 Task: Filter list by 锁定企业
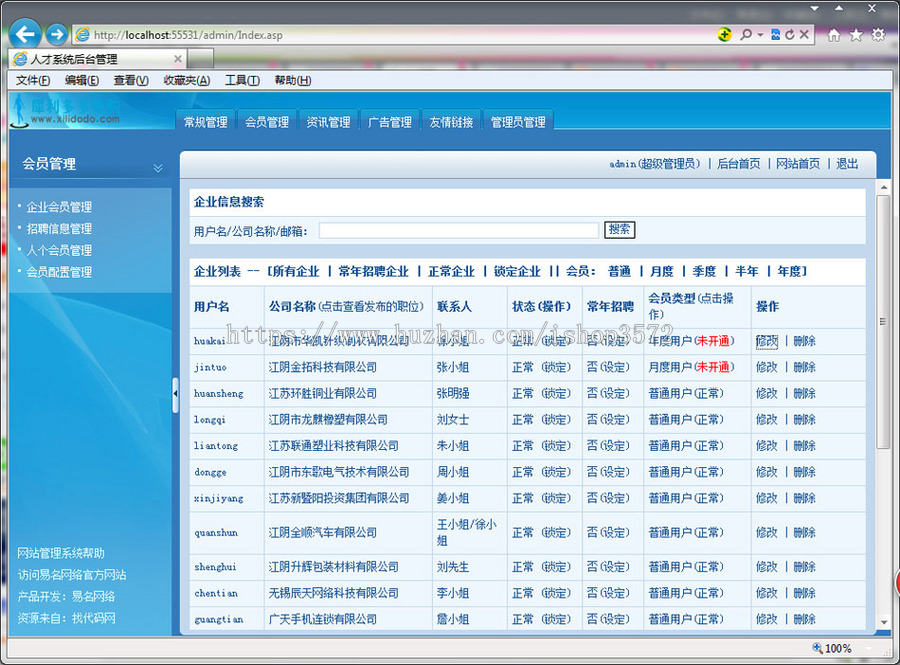coord(517,271)
